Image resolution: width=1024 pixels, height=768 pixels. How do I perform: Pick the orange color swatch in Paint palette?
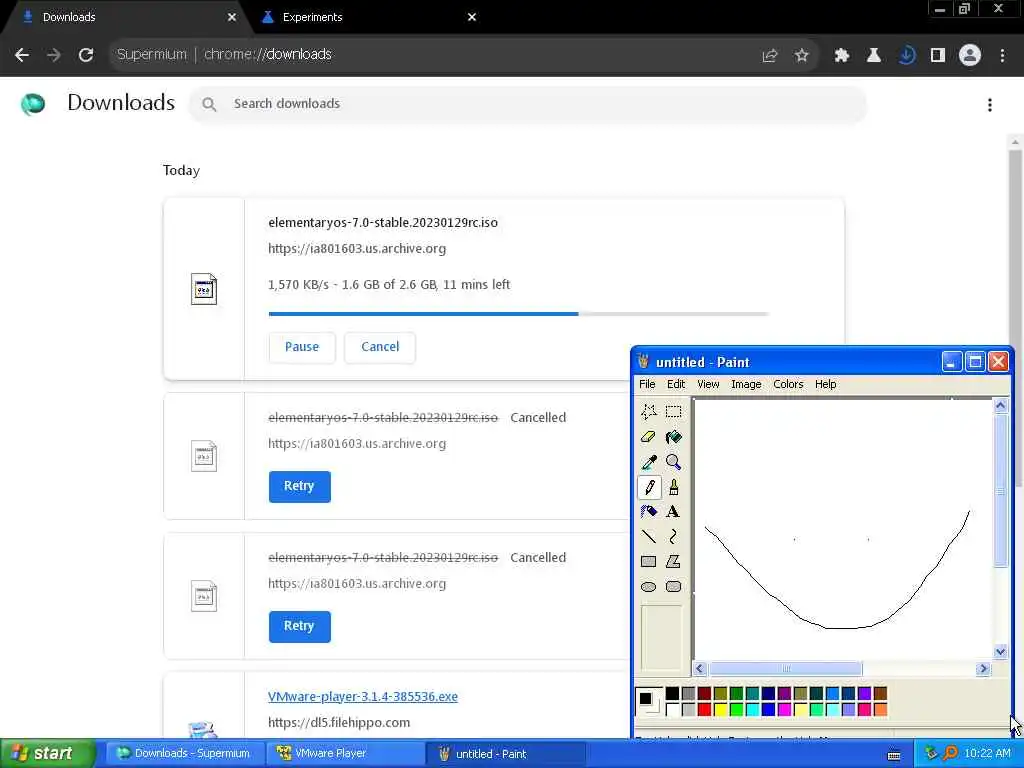pyautogui.click(x=880, y=709)
